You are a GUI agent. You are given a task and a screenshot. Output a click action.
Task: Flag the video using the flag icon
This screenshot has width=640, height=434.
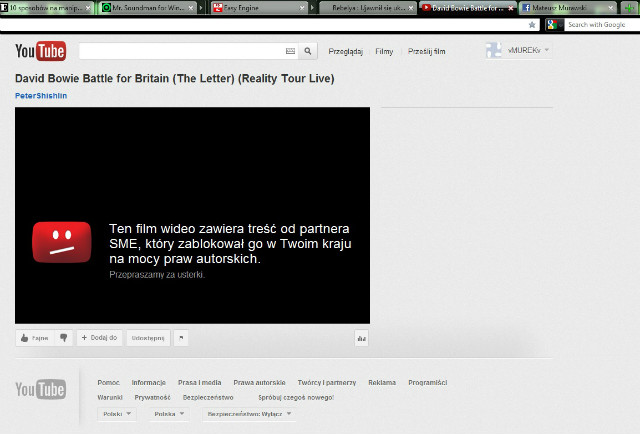[181, 338]
